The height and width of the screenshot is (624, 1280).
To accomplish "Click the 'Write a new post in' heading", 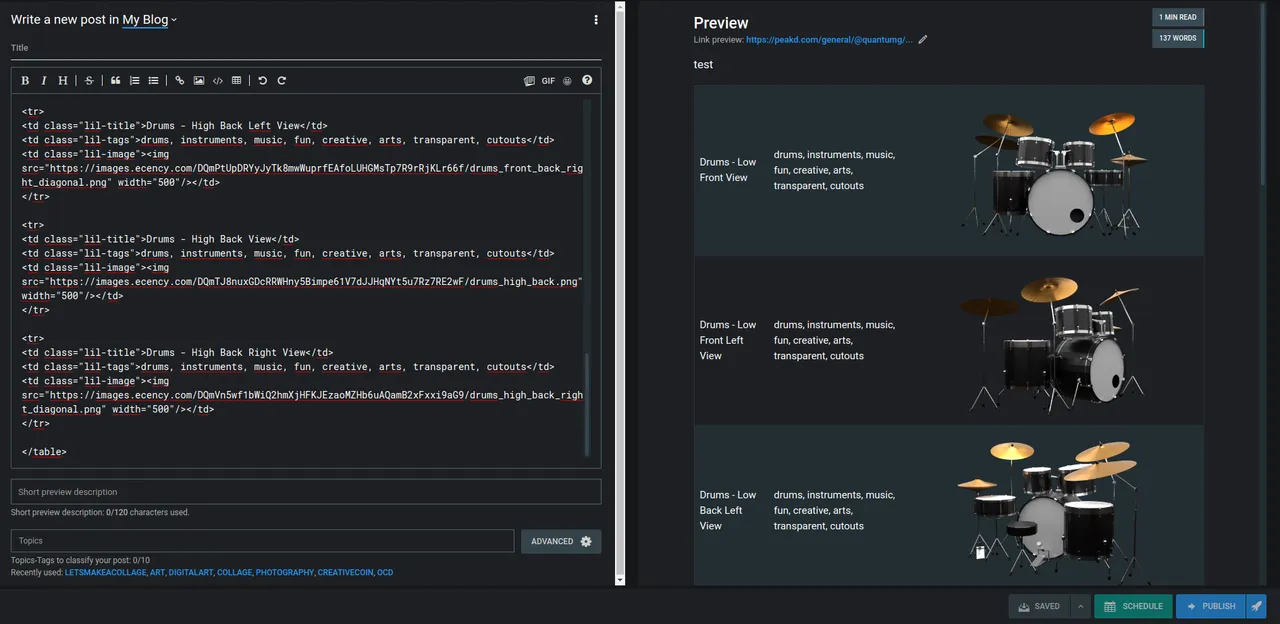I will pos(65,20).
